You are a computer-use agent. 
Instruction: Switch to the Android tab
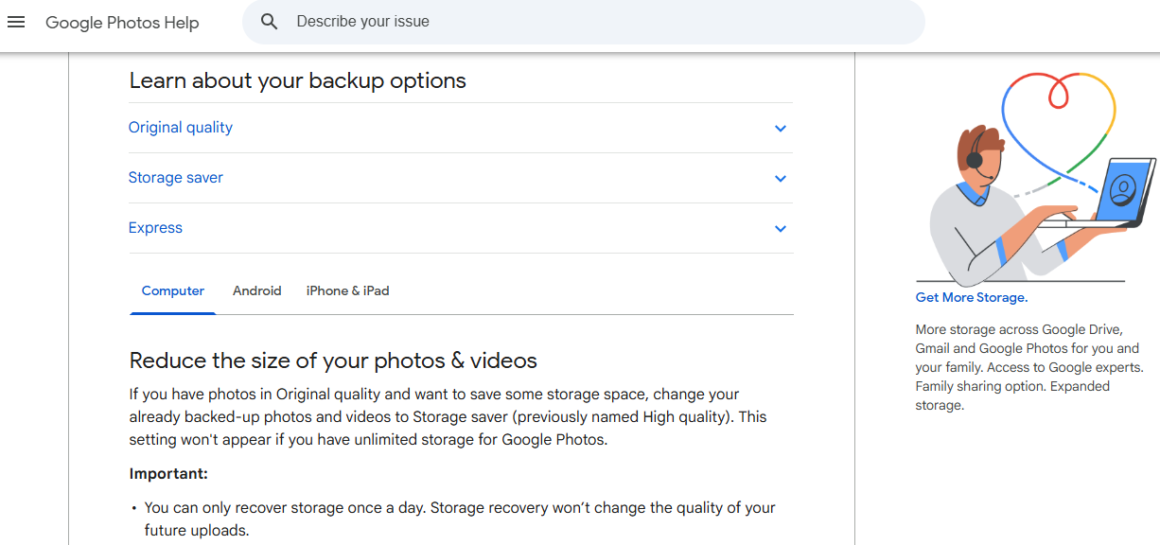(x=257, y=291)
